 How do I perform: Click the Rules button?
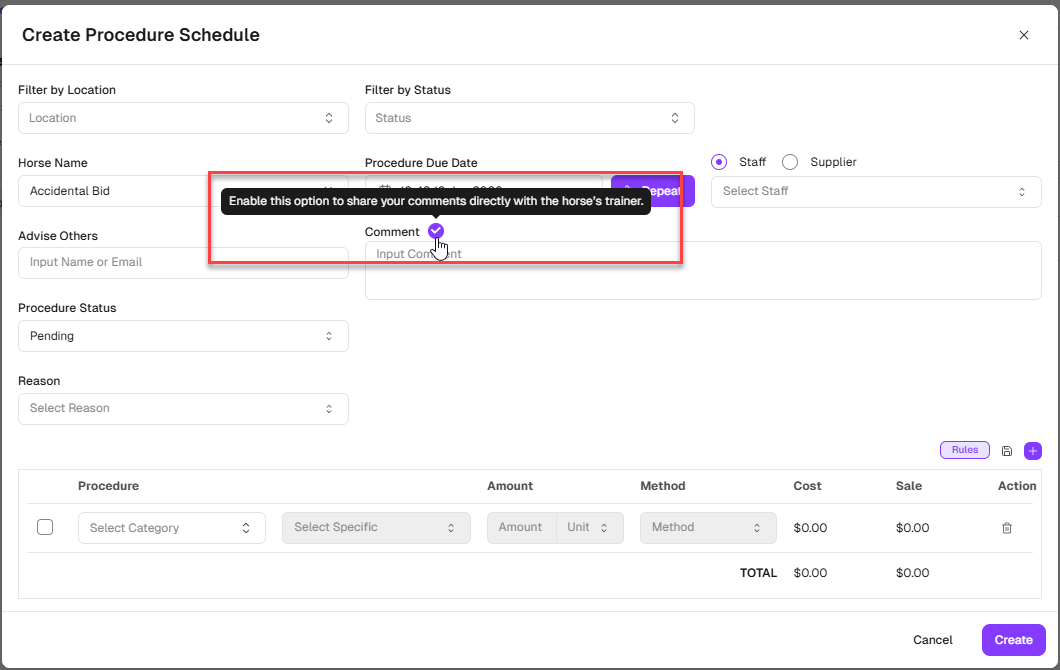(964, 450)
